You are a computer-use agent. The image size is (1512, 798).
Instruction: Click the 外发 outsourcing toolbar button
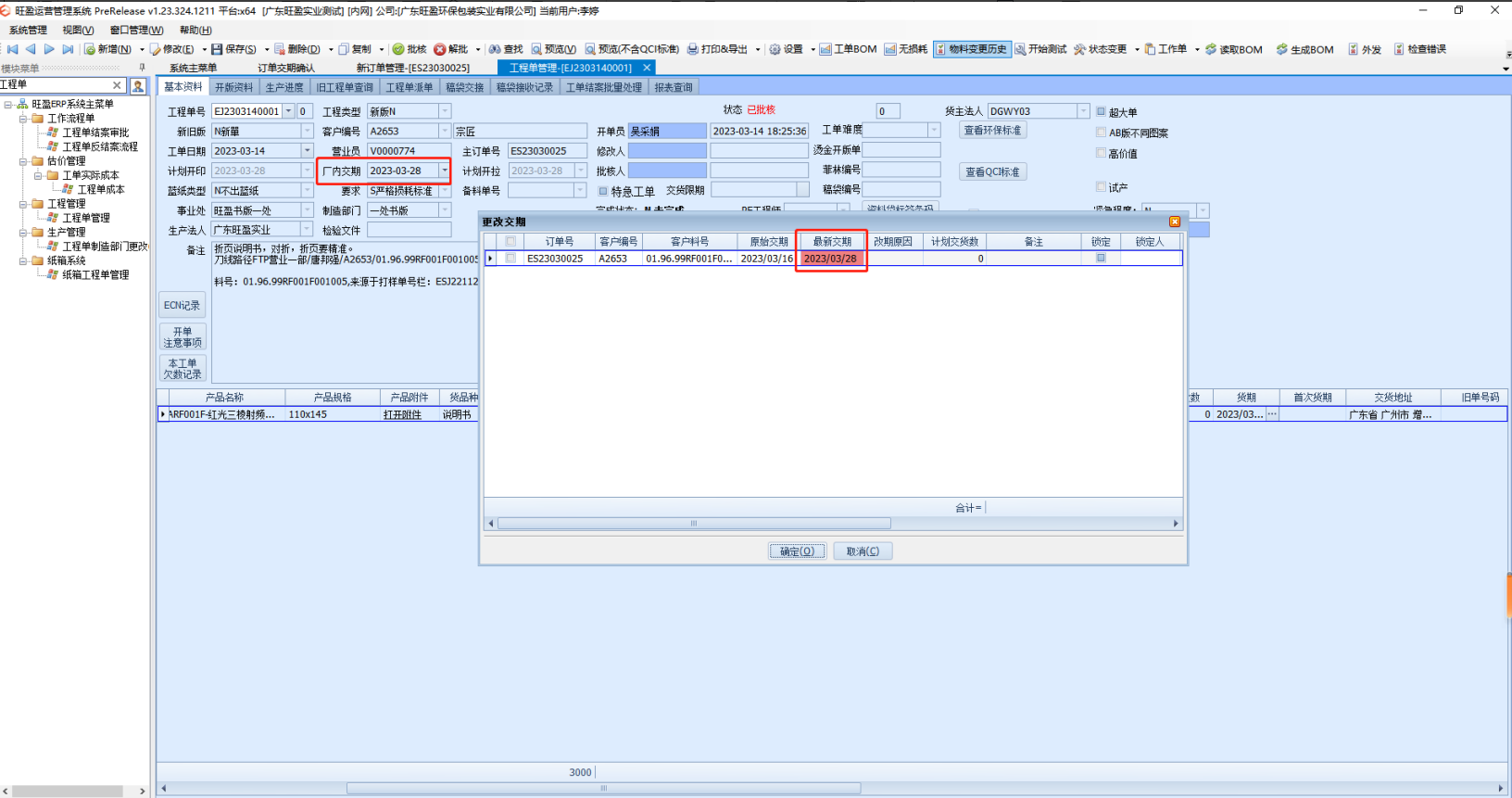[1365, 49]
